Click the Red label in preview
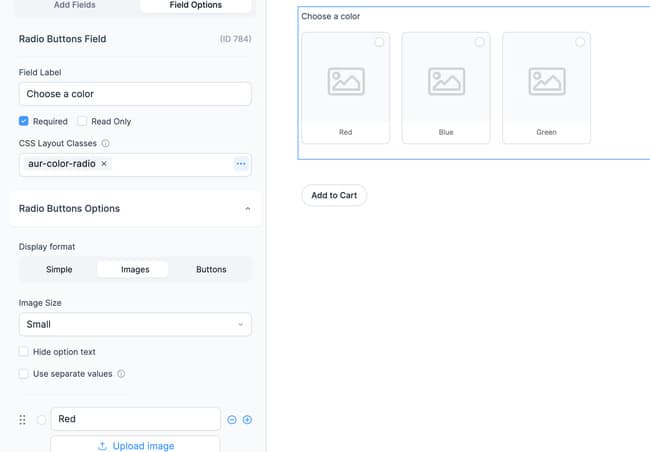Screen dimensions: 650x452 [x=345, y=132]
